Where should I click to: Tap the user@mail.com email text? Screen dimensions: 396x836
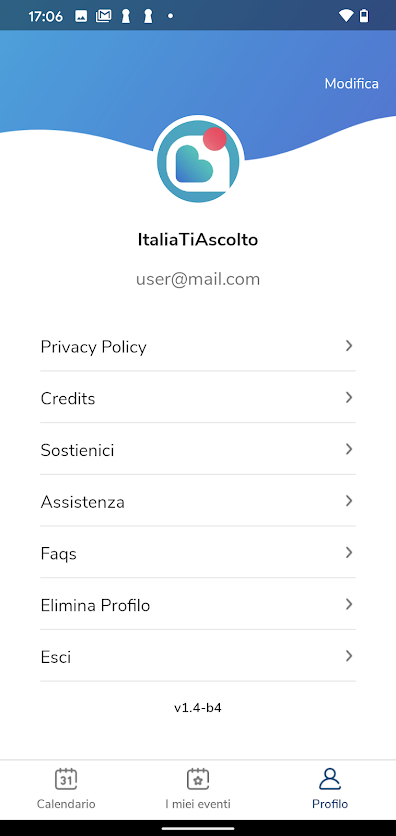[198, 279]
